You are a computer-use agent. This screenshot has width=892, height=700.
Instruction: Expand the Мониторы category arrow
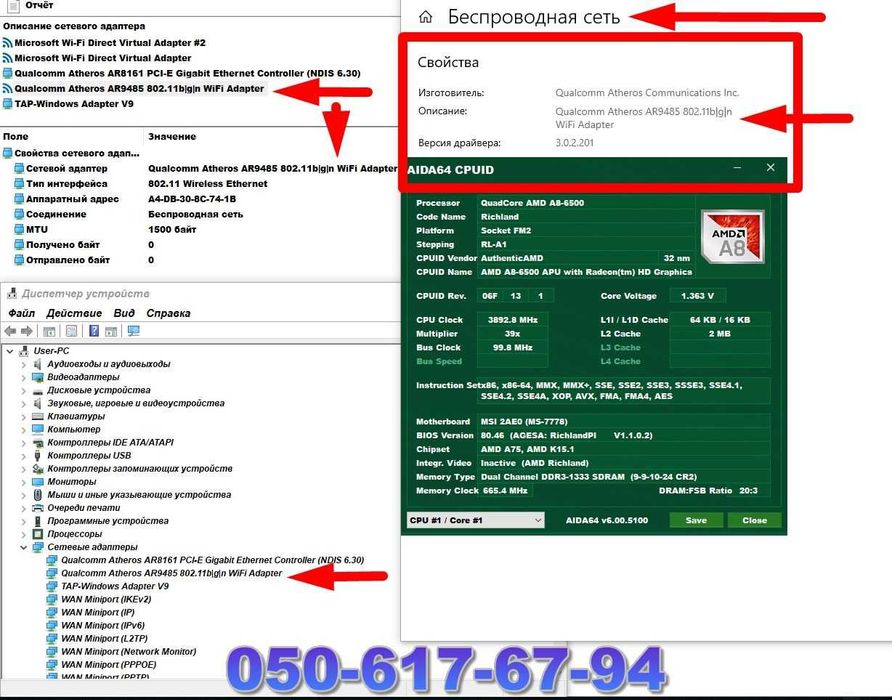pos(23,482)
